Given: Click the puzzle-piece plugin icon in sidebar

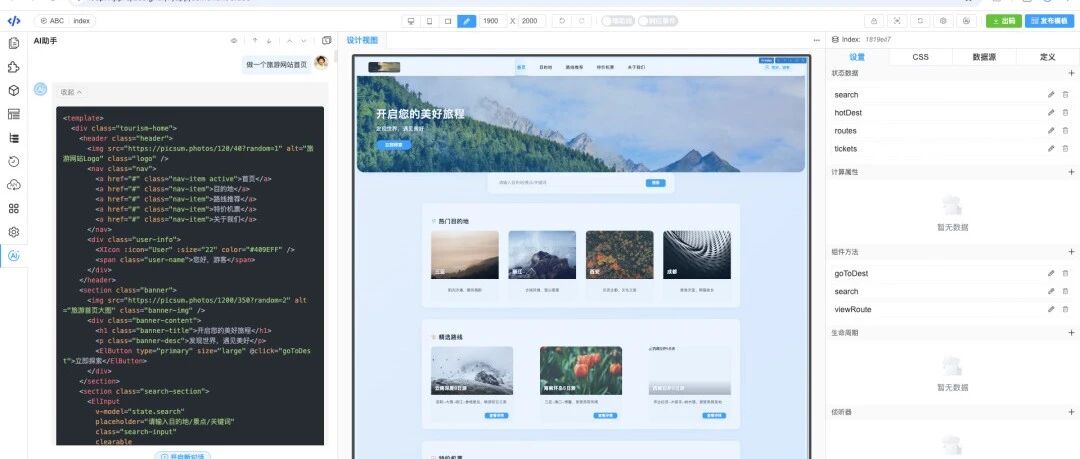Looking at the screenshot, I should (x=13, y=67).
